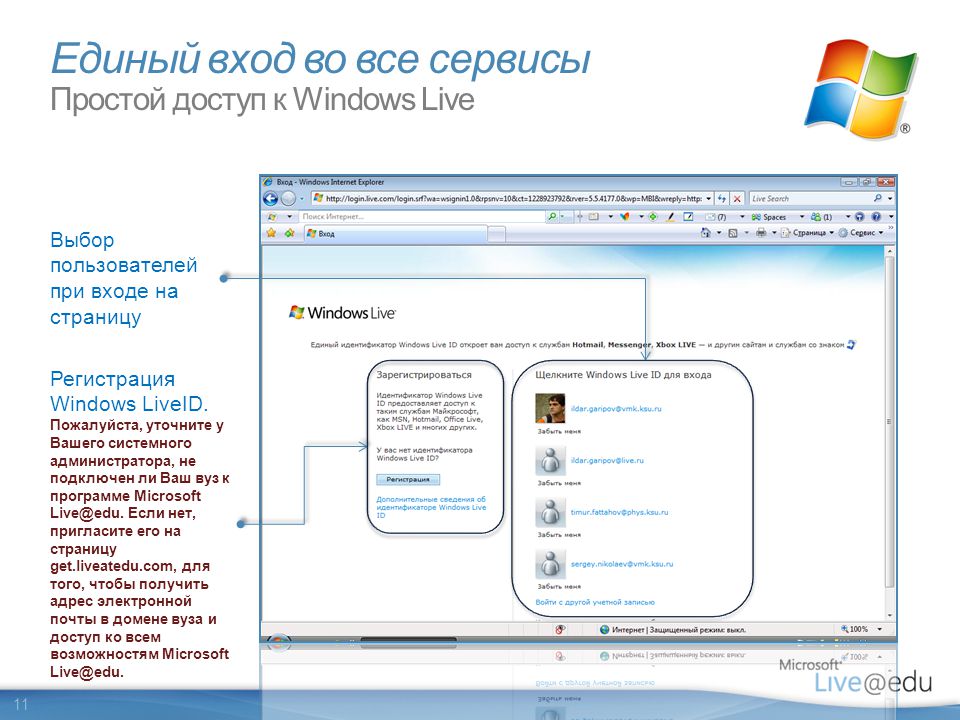Click the blue help question mark toolbar icon

point(876,217)
